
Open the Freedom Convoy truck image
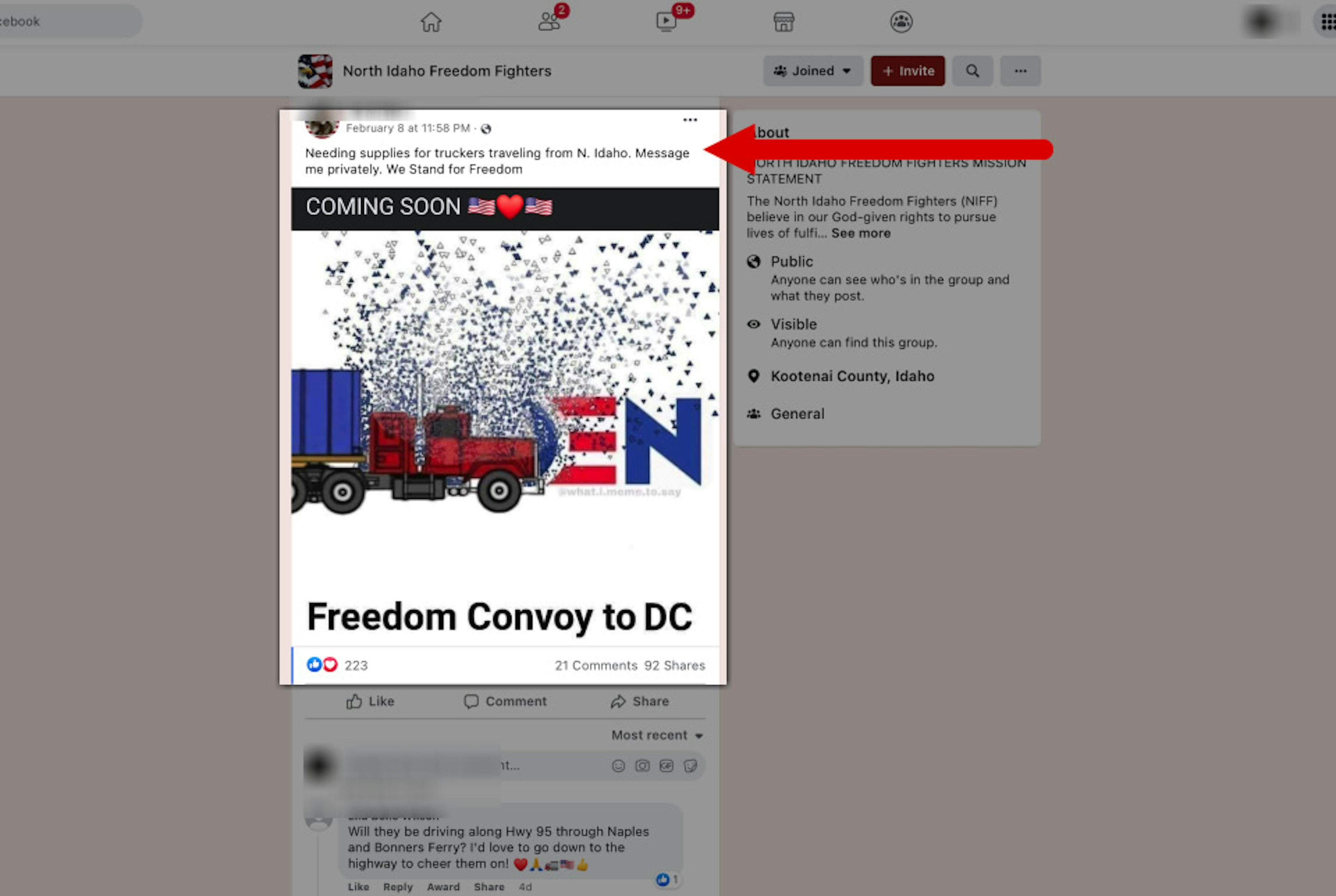(x=505, y=417)
